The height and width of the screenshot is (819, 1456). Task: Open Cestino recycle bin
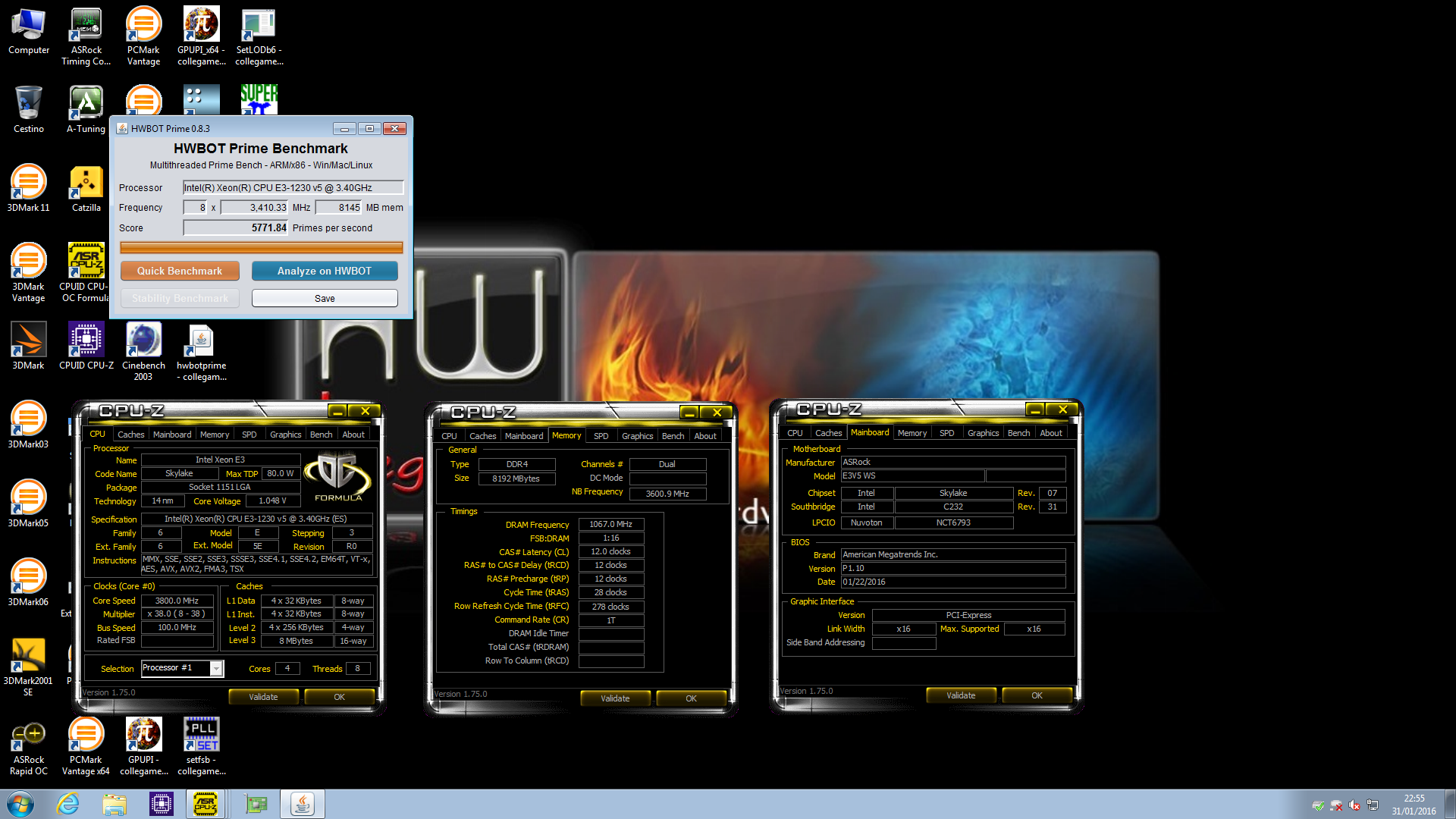[x=29, y=110]
